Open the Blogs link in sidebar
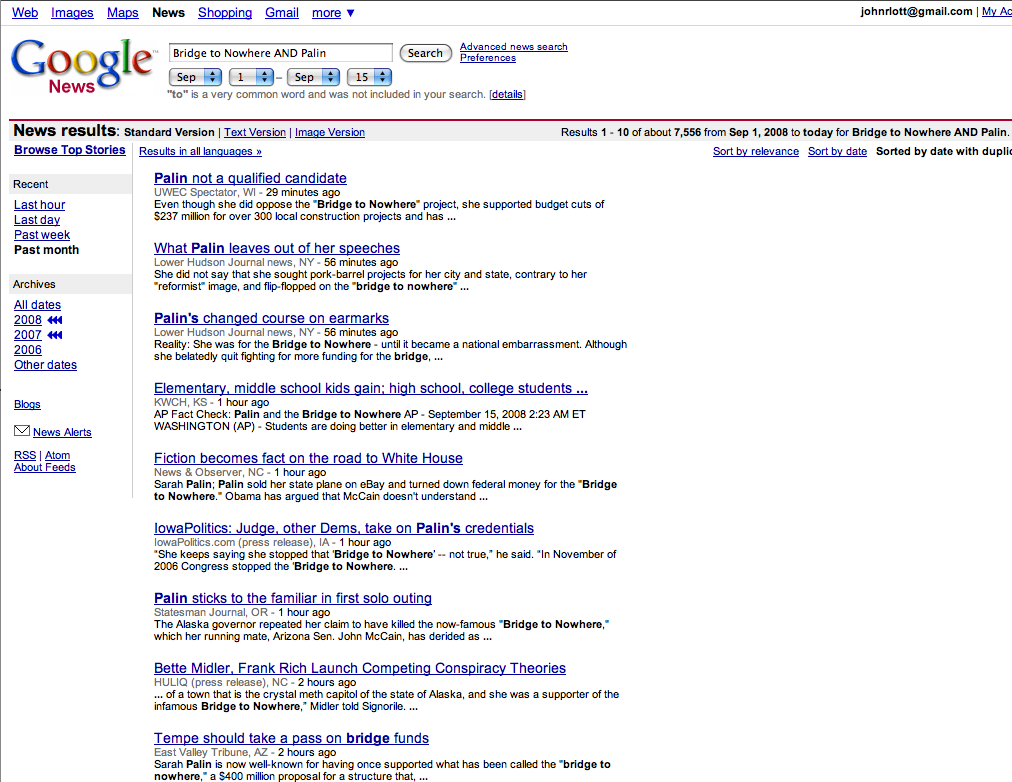The width and height of the screenshot is (1012, 782). pos(27,404)
